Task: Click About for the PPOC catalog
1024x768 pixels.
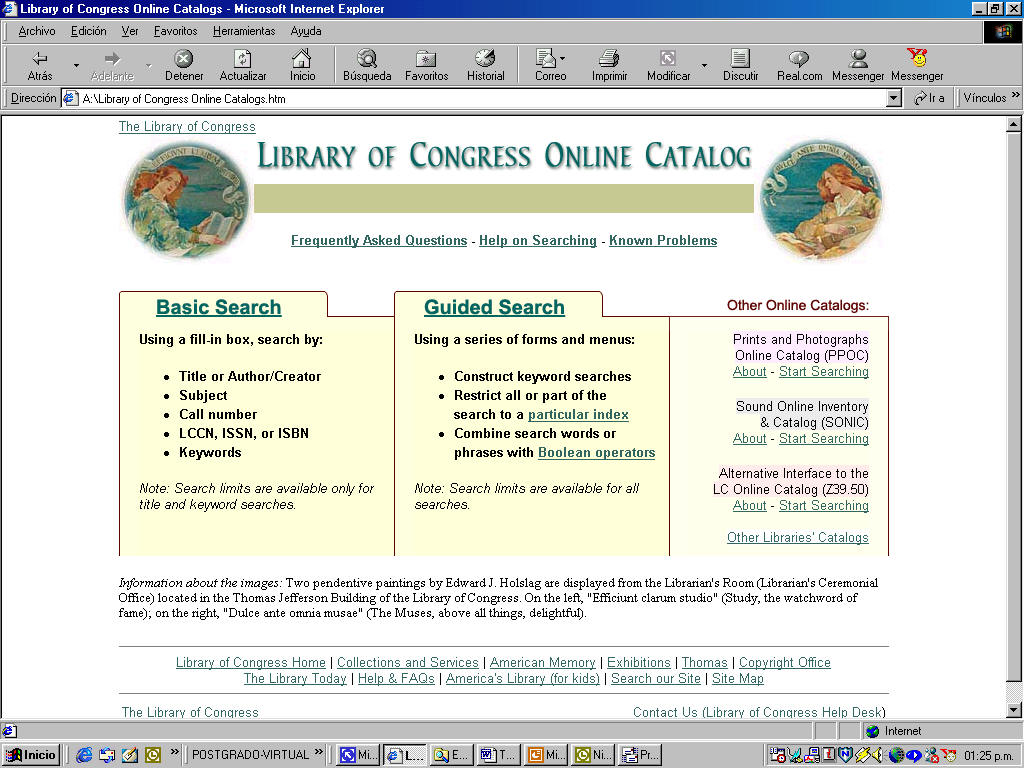Action: coord(749,372)
